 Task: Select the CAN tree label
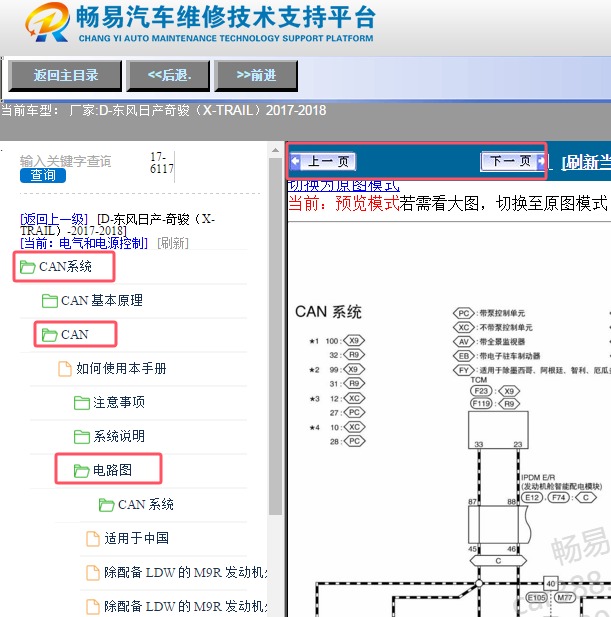coord(75,334)
